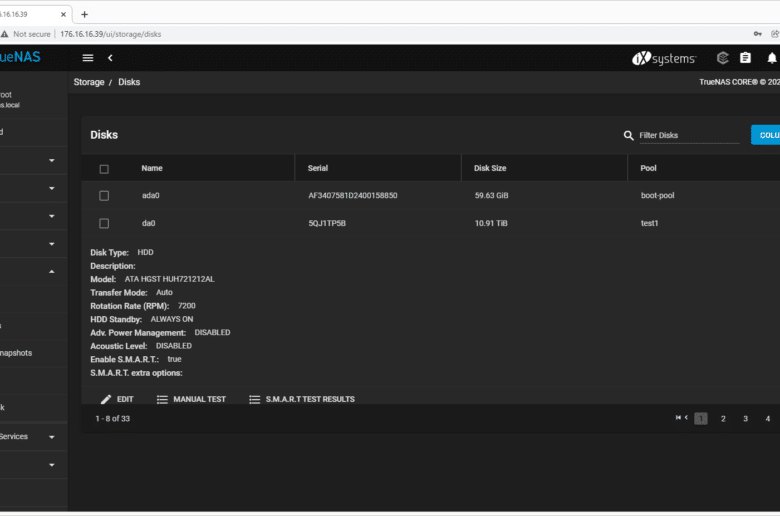Screen dimensions: 780x516
Task: Select the da0 disk name
Action: point(148,223)
